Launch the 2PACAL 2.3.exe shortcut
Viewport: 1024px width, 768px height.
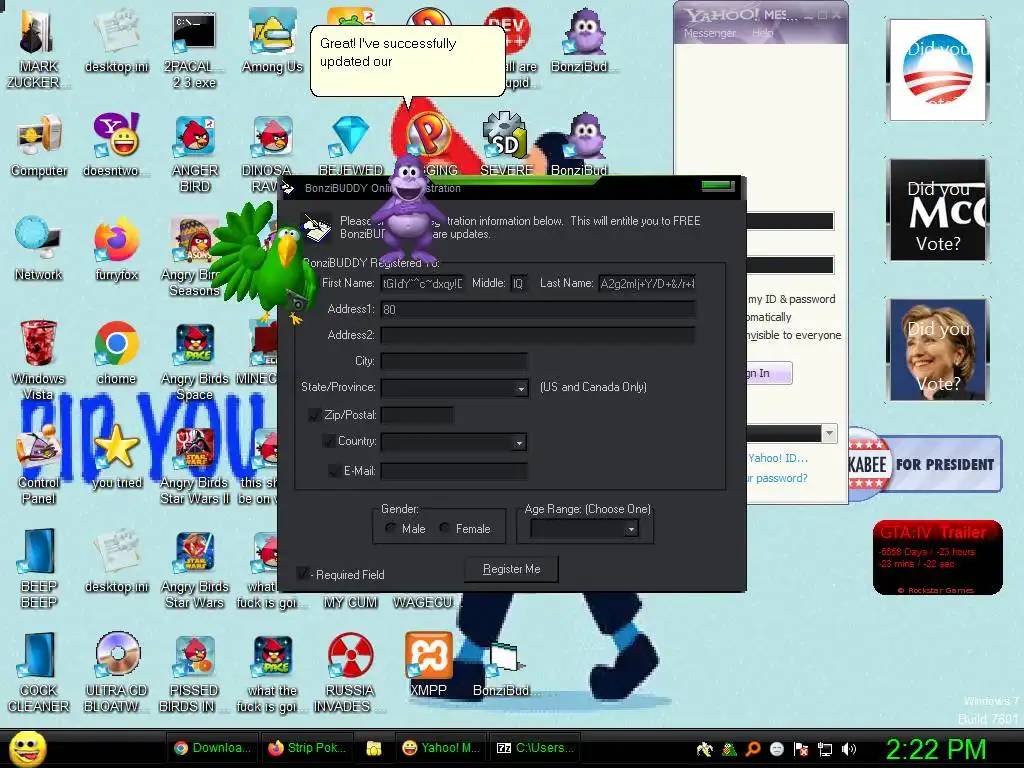(194, 48)
